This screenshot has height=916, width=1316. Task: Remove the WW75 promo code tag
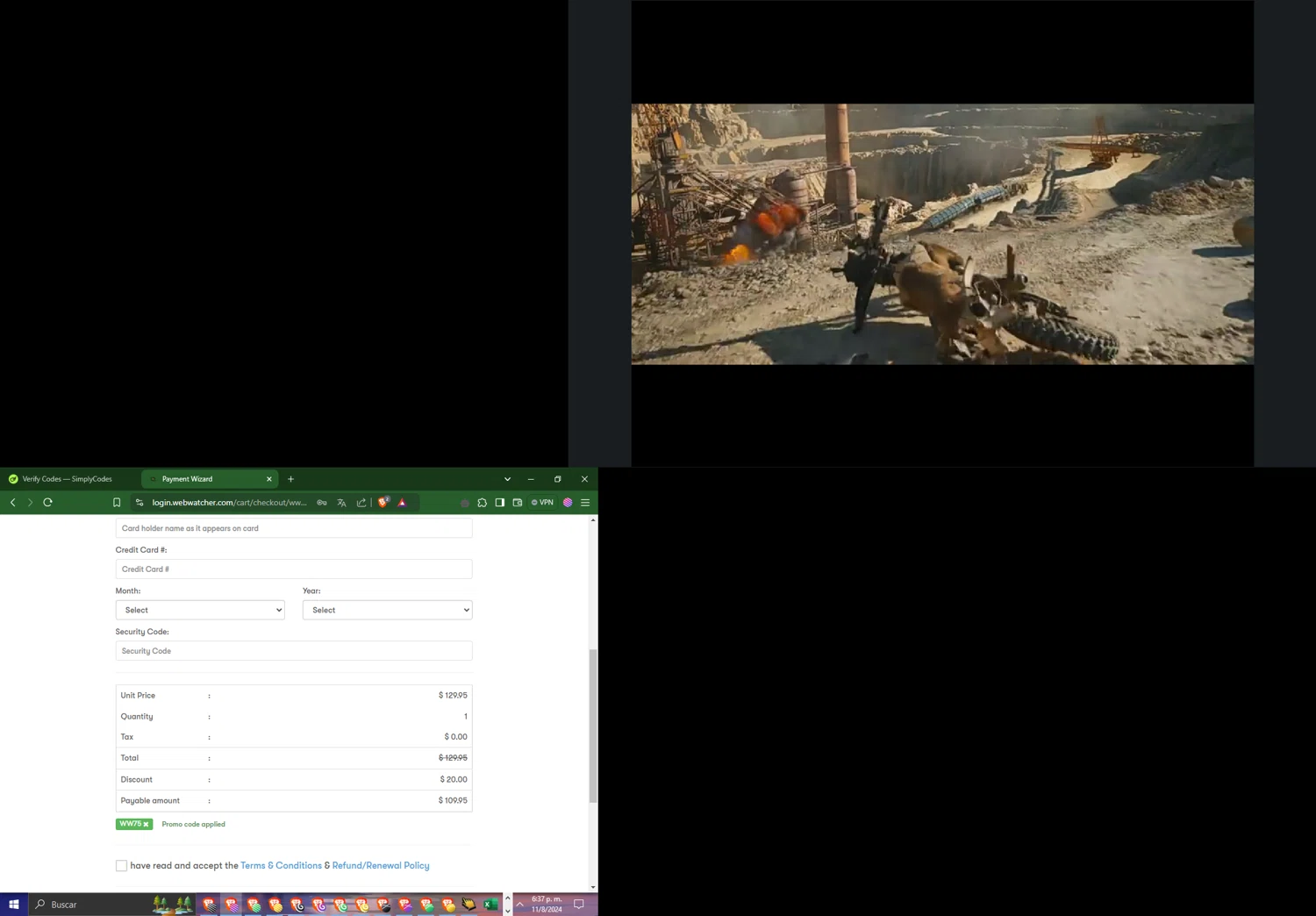point(146,825)
